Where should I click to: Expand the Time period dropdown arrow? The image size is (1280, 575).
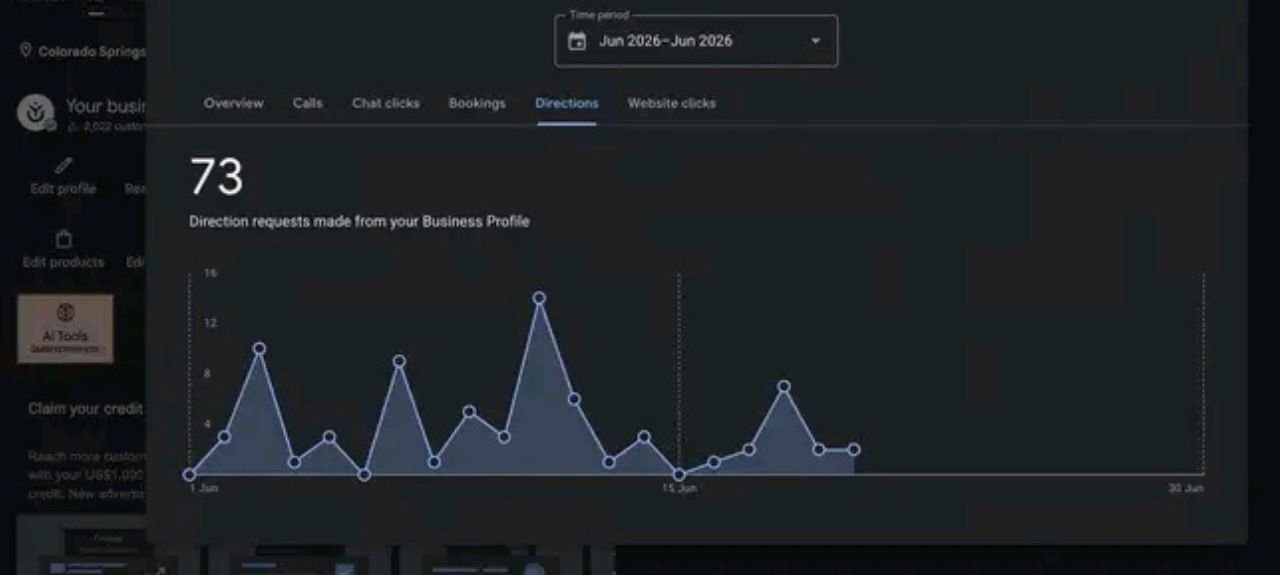815,41
